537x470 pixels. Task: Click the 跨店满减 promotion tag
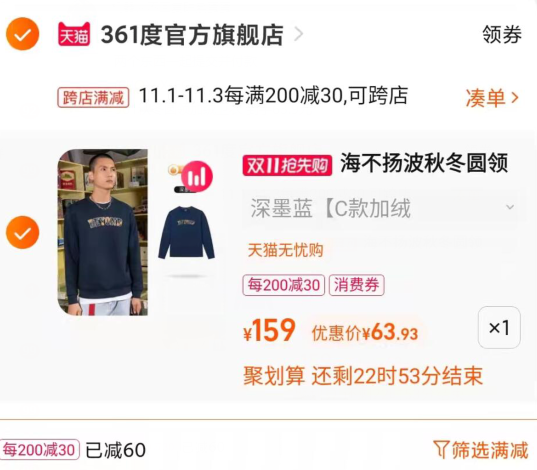pyautogui.click(x=93, y=98)
